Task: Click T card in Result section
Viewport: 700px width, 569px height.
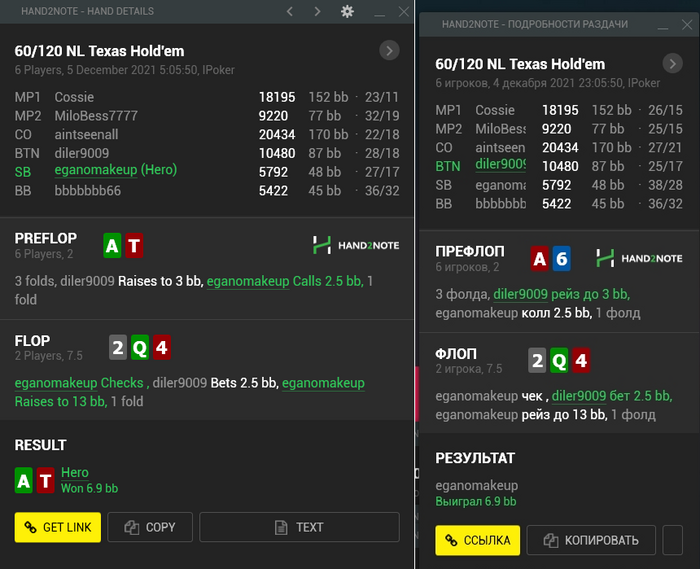Action: click(x=46, y=480)
